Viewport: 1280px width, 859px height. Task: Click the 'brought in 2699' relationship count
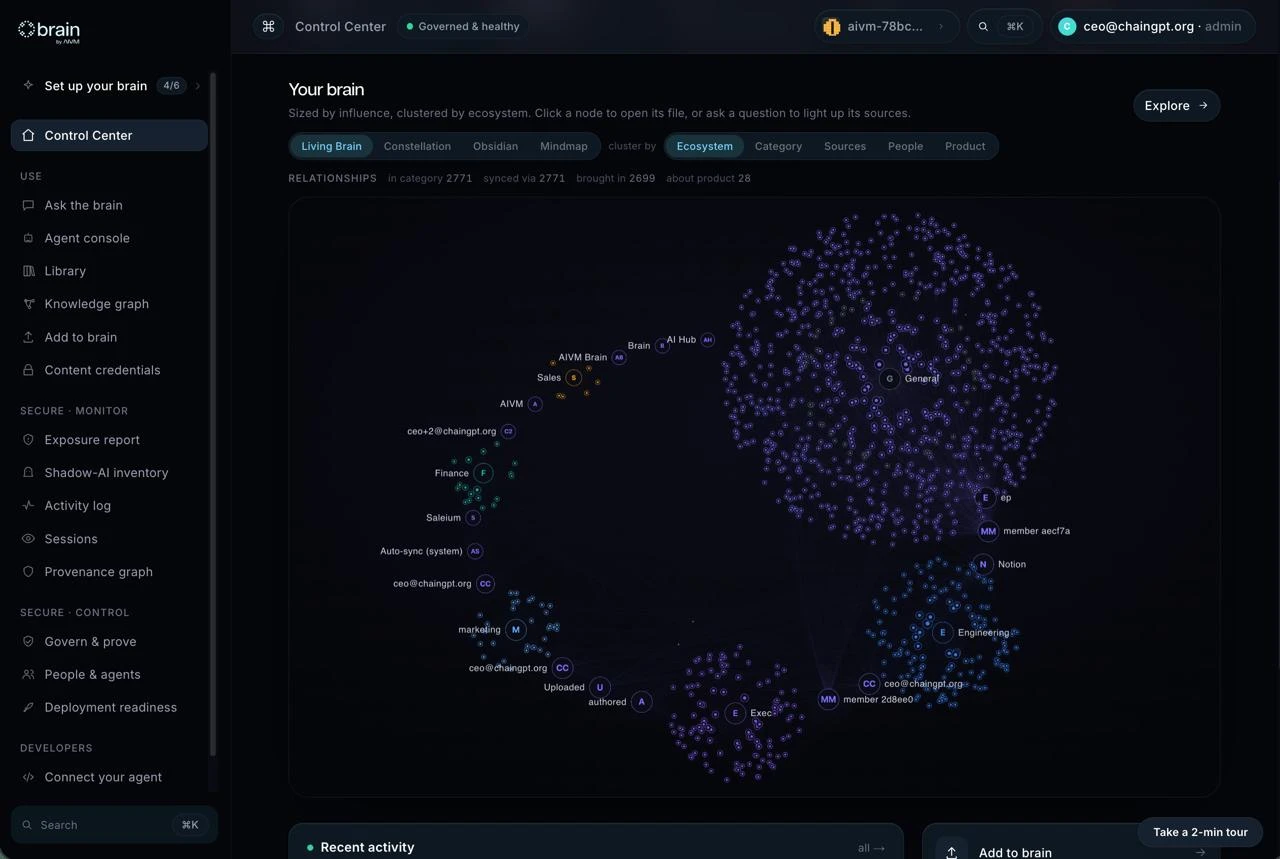tap(616, 178)
